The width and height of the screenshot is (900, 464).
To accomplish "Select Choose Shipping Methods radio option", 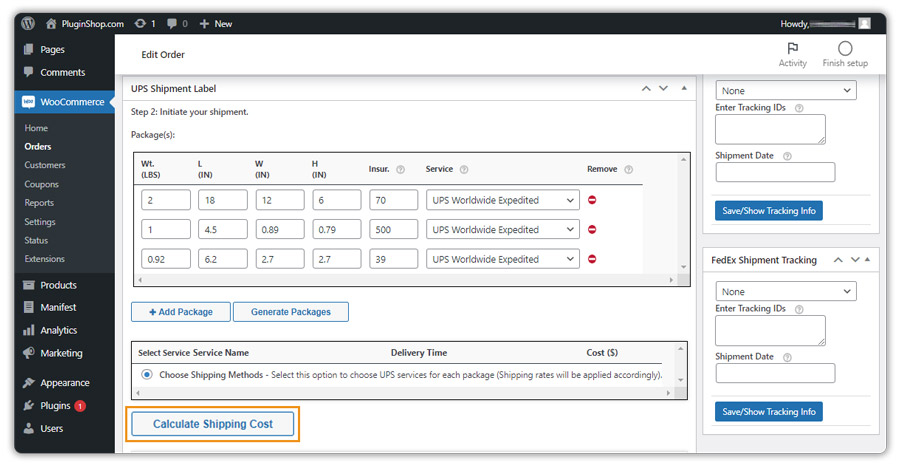I will 147,374.
